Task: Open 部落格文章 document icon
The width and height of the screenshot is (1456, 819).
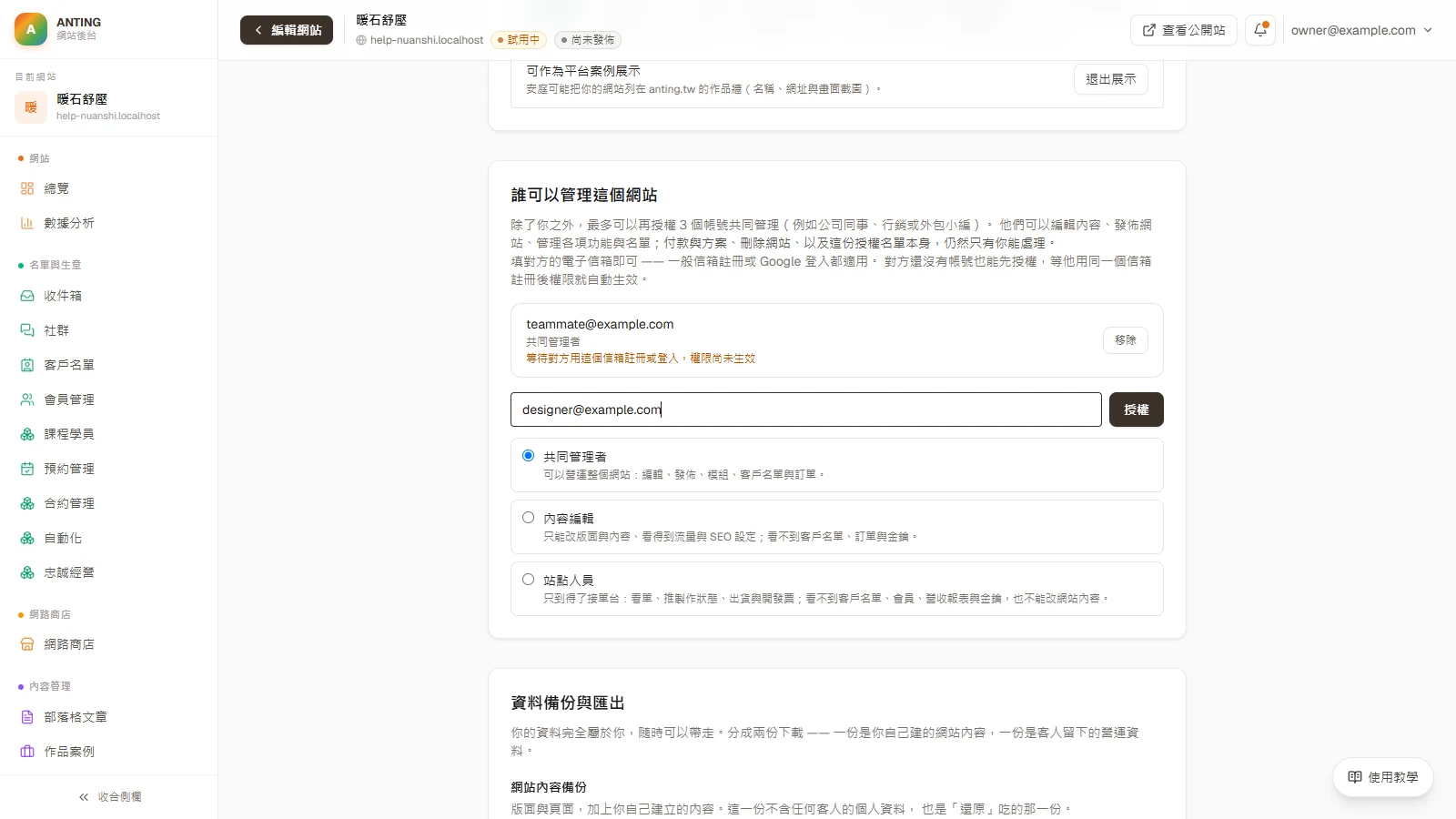Action: [27, 717]
